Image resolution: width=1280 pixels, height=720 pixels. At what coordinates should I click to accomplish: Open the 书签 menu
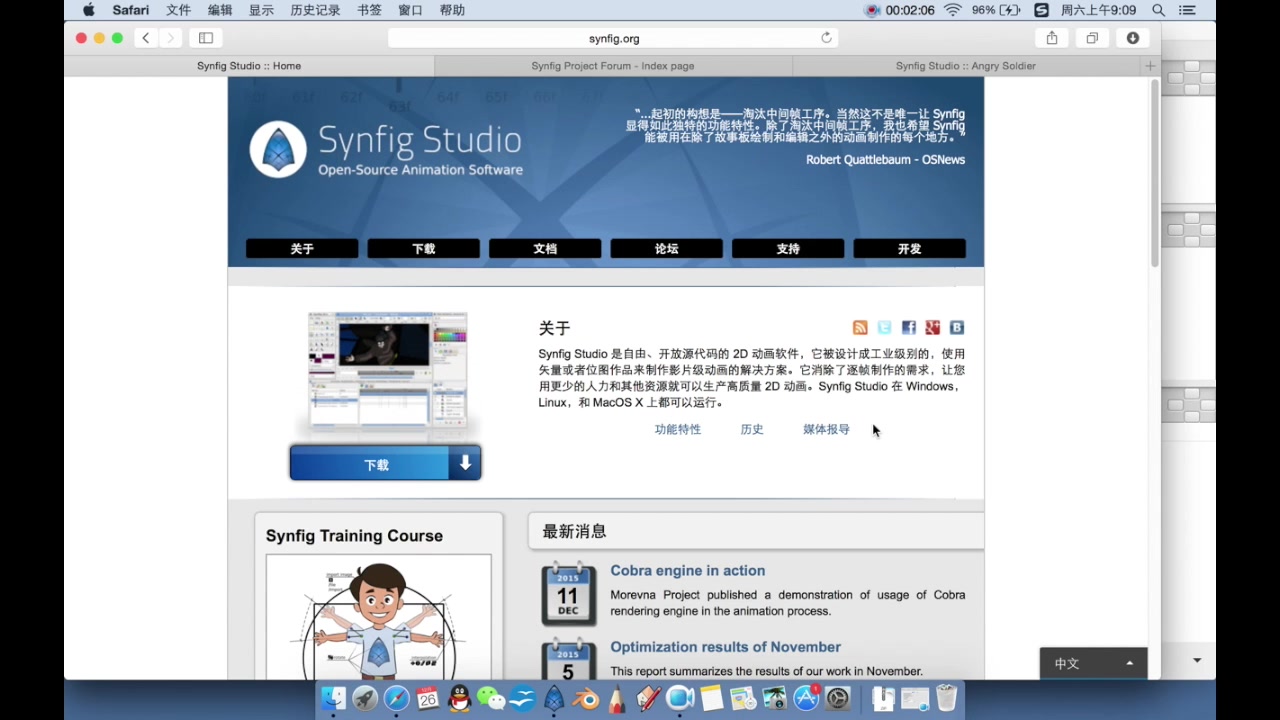point(369,10)
